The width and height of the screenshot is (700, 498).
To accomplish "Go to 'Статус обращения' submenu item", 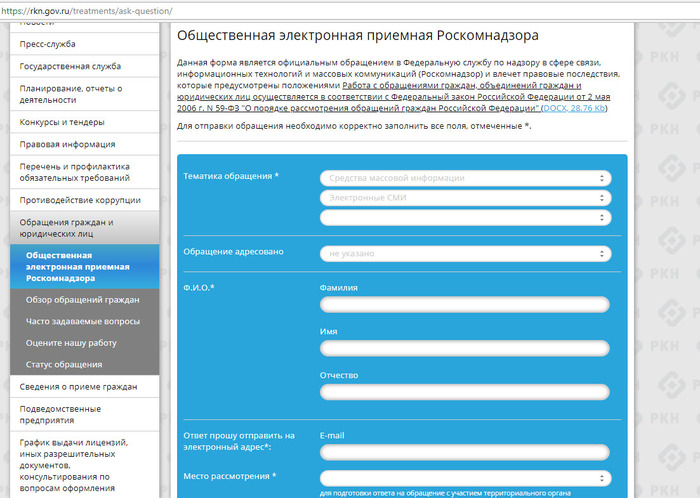I will (x=64, y=364).
